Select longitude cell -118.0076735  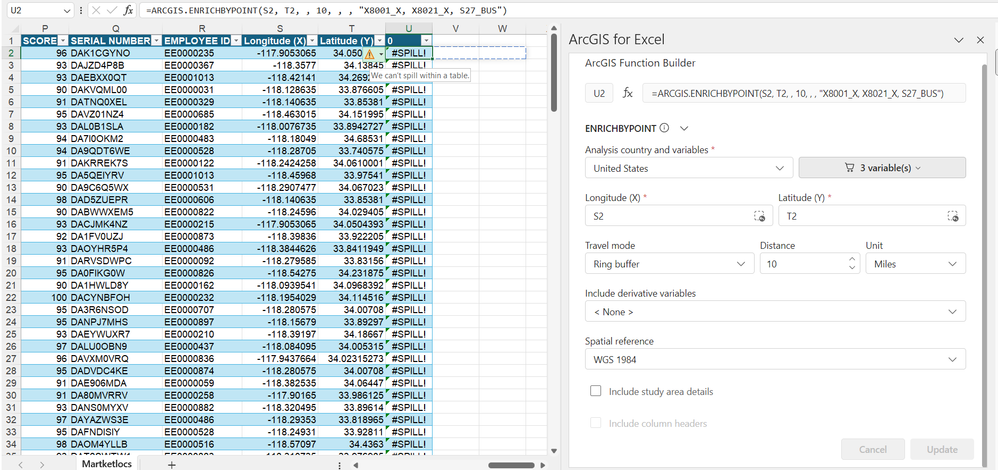click(280, 126)
